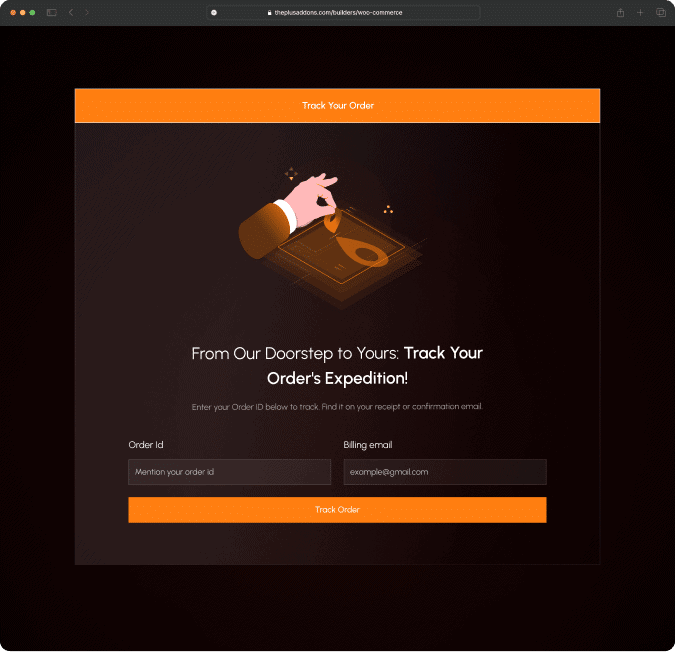Open the privacy report shield icon
Viewport: 675px width, 652px height.
coord(214,12)
